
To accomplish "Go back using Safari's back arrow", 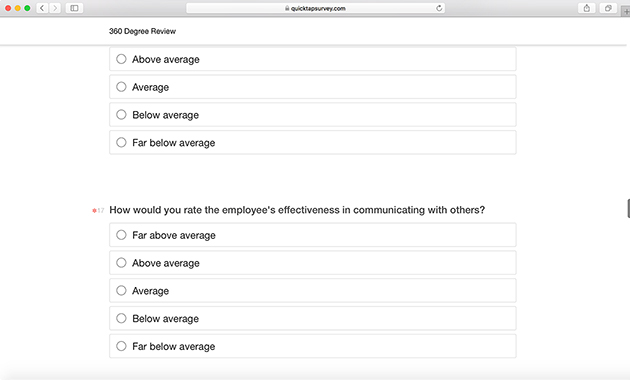I will [x=42, y=8].
